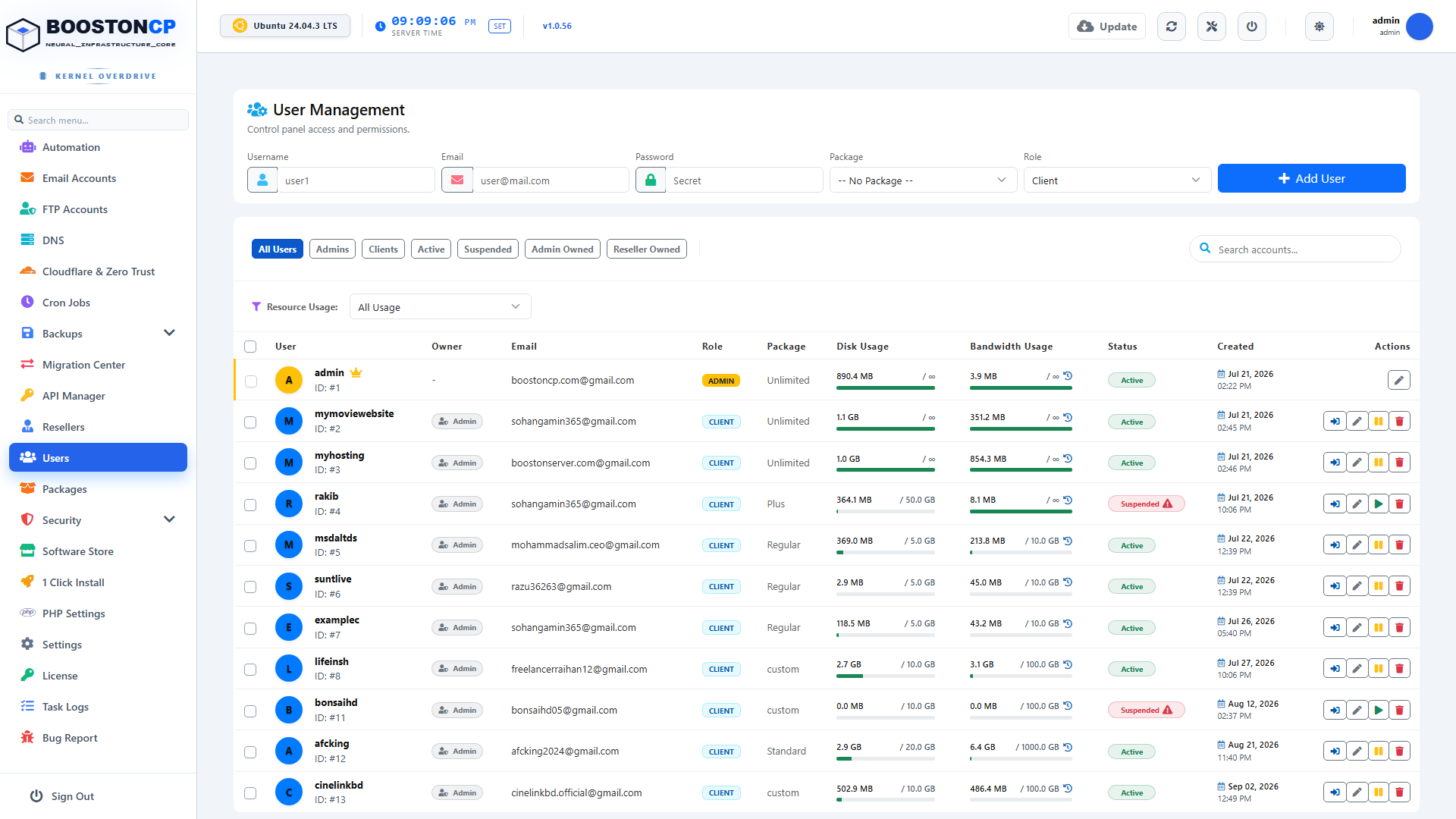Check the admin row checkbox
Screen dimensions: 1456x819
(x=251, y=381)
